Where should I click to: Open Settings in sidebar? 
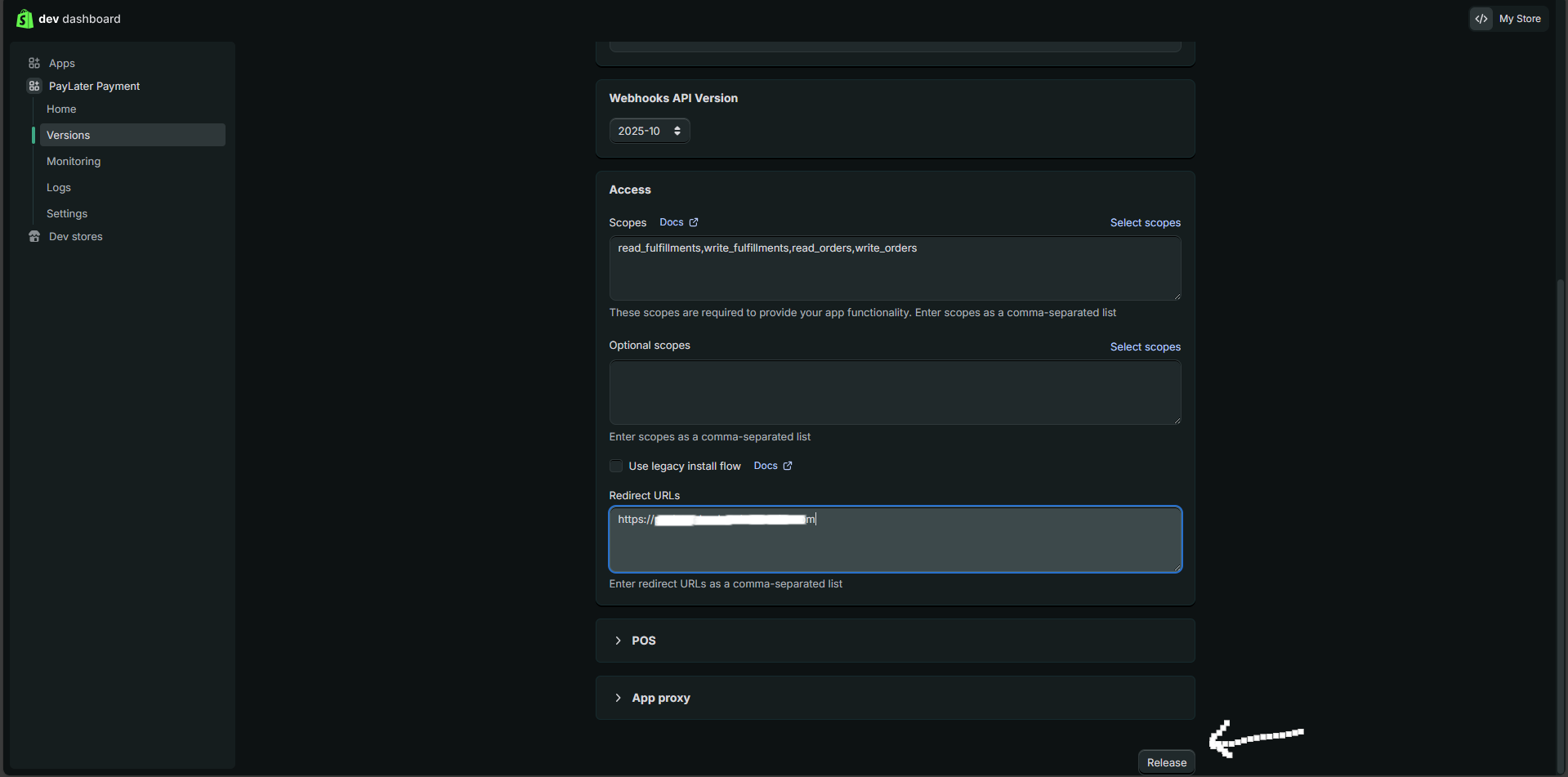point(67,213)
